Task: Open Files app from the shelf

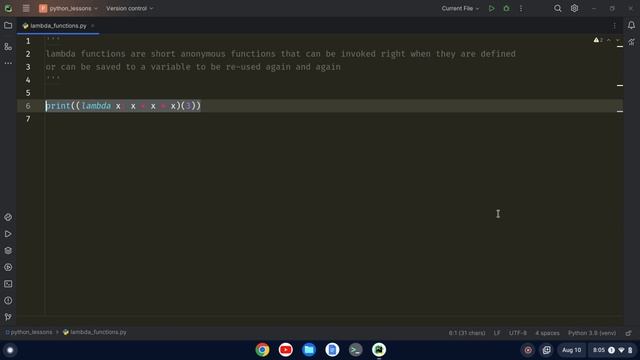Action: (309, 350)
